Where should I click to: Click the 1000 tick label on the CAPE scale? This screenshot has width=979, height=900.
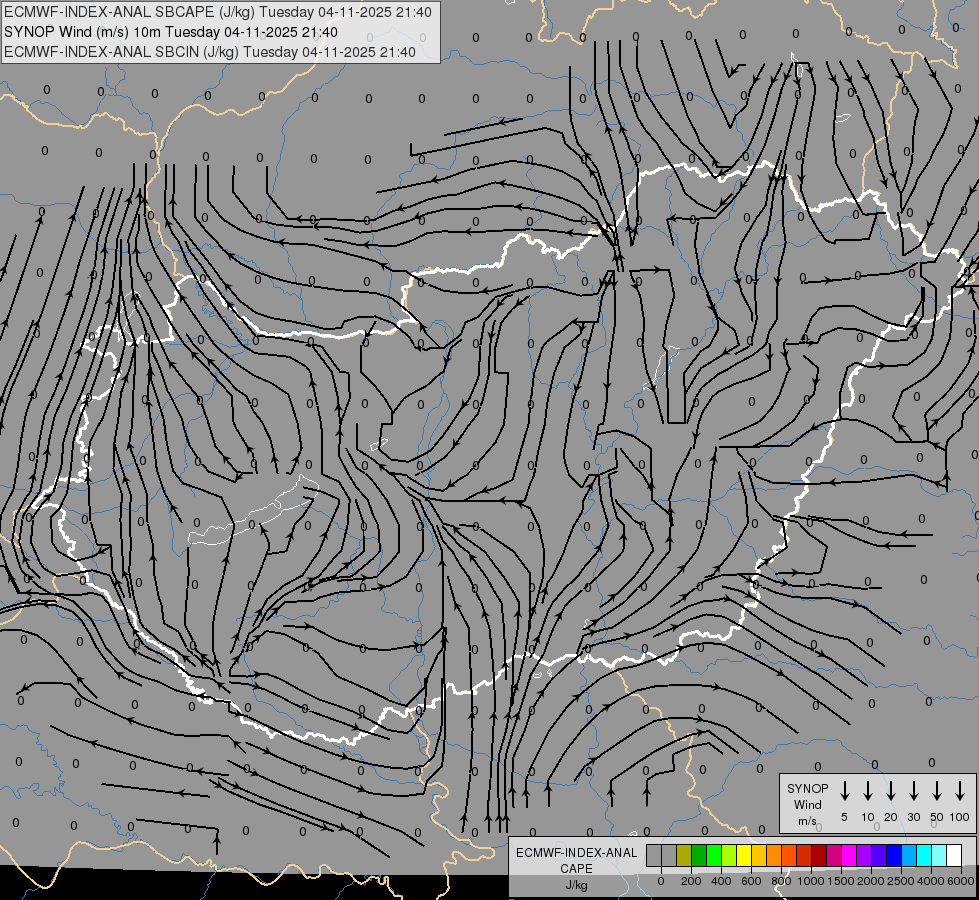point(811,881)
